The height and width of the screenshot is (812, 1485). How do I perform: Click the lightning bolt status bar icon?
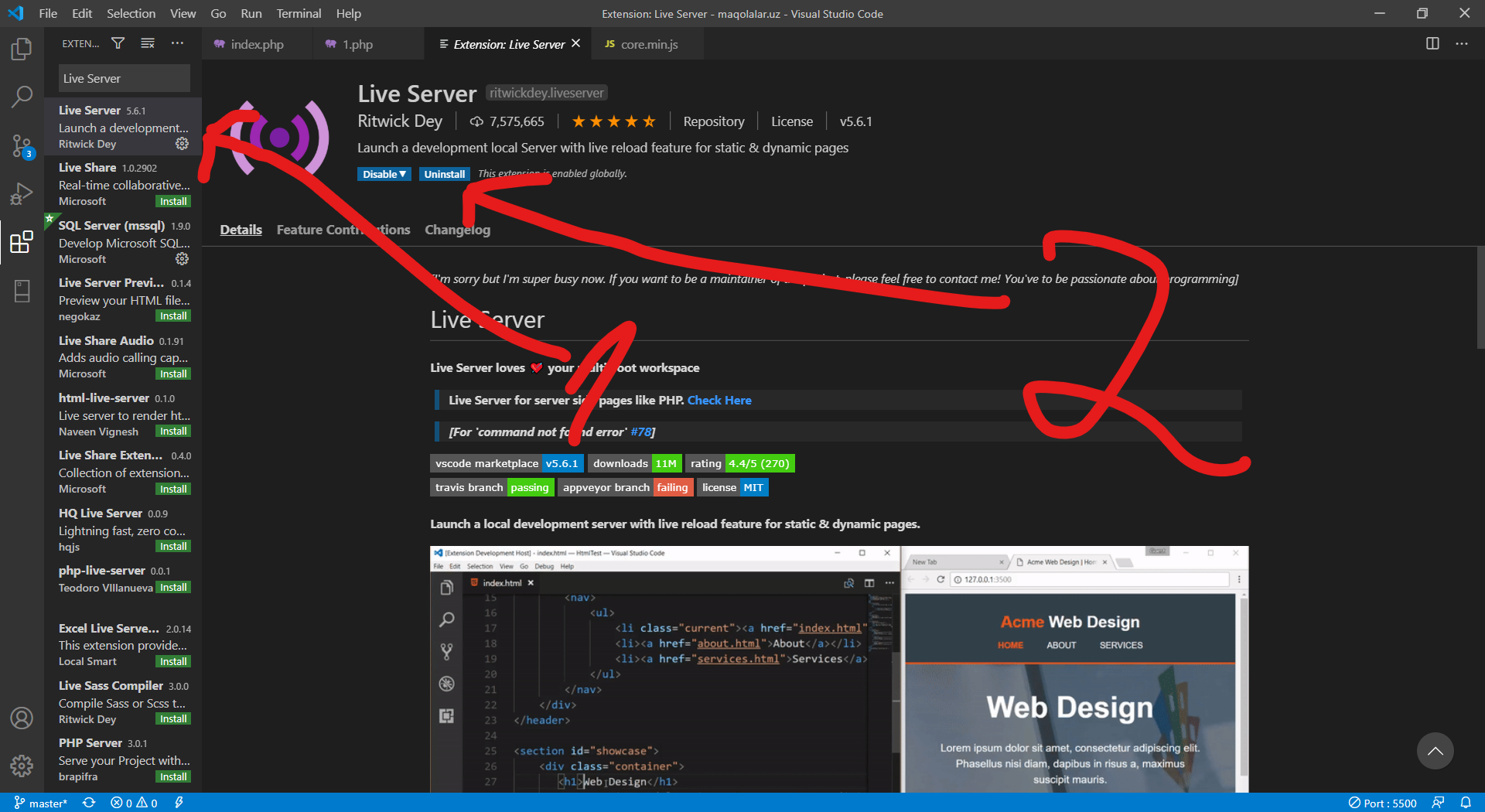[x=179, y=803]
